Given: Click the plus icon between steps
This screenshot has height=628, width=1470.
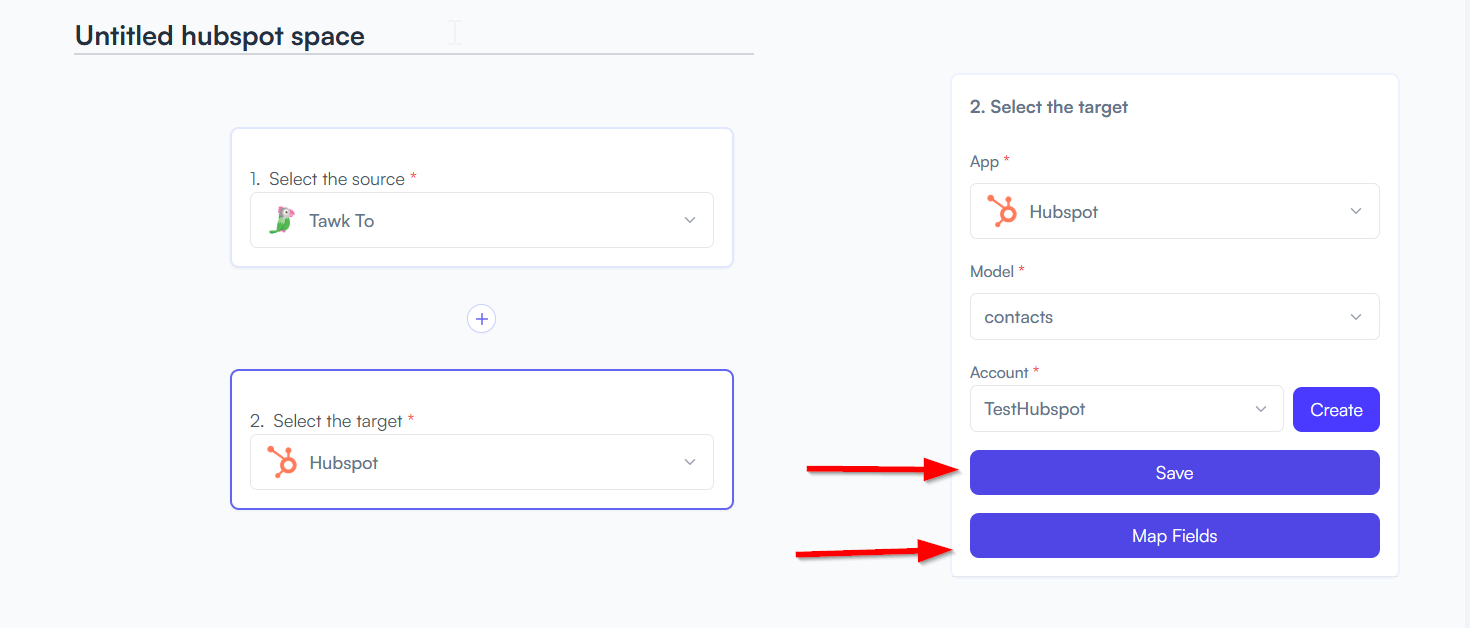Looking at the screenshot, I should (482, 319).
